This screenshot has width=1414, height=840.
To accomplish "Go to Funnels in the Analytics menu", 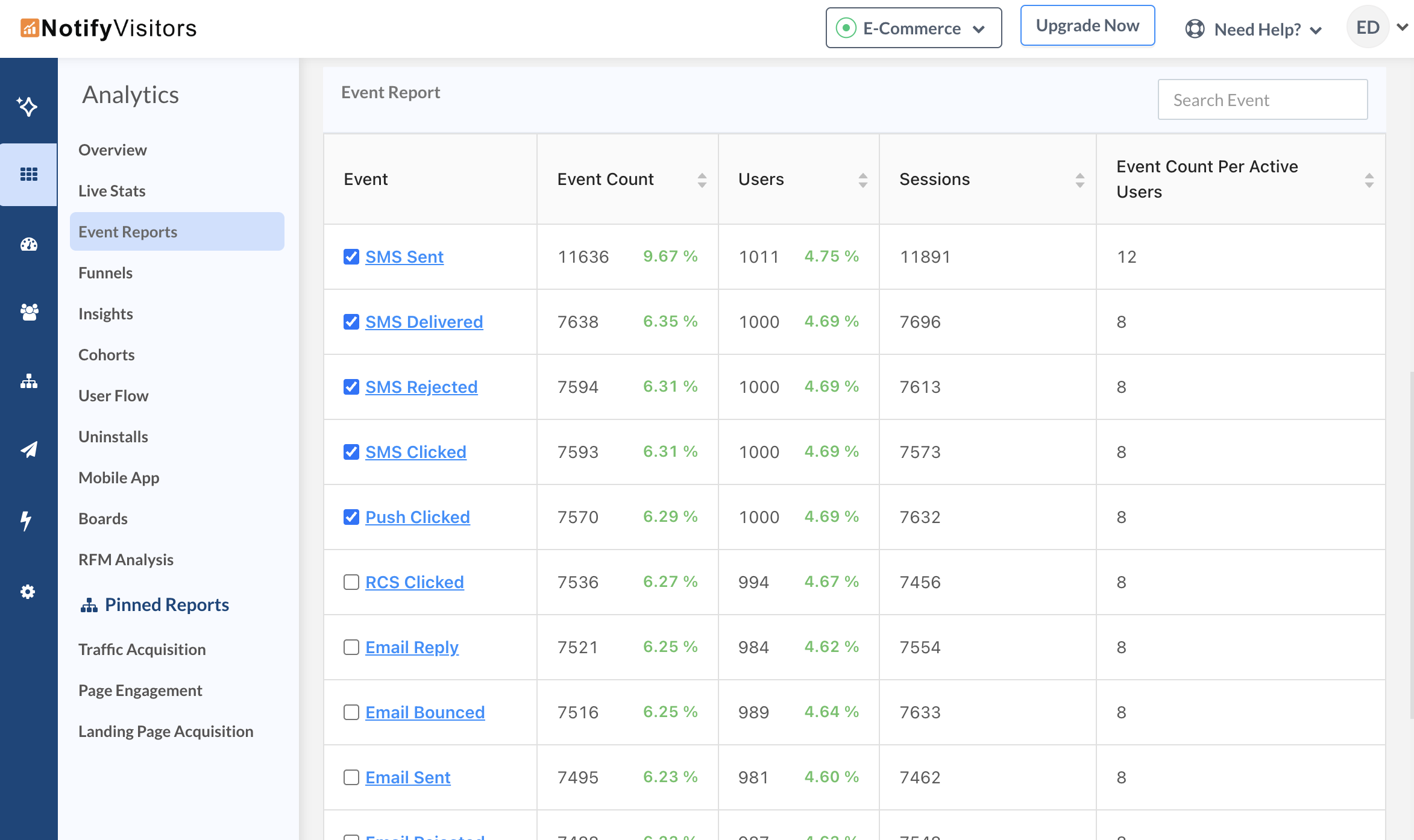I will pos(105,273).
